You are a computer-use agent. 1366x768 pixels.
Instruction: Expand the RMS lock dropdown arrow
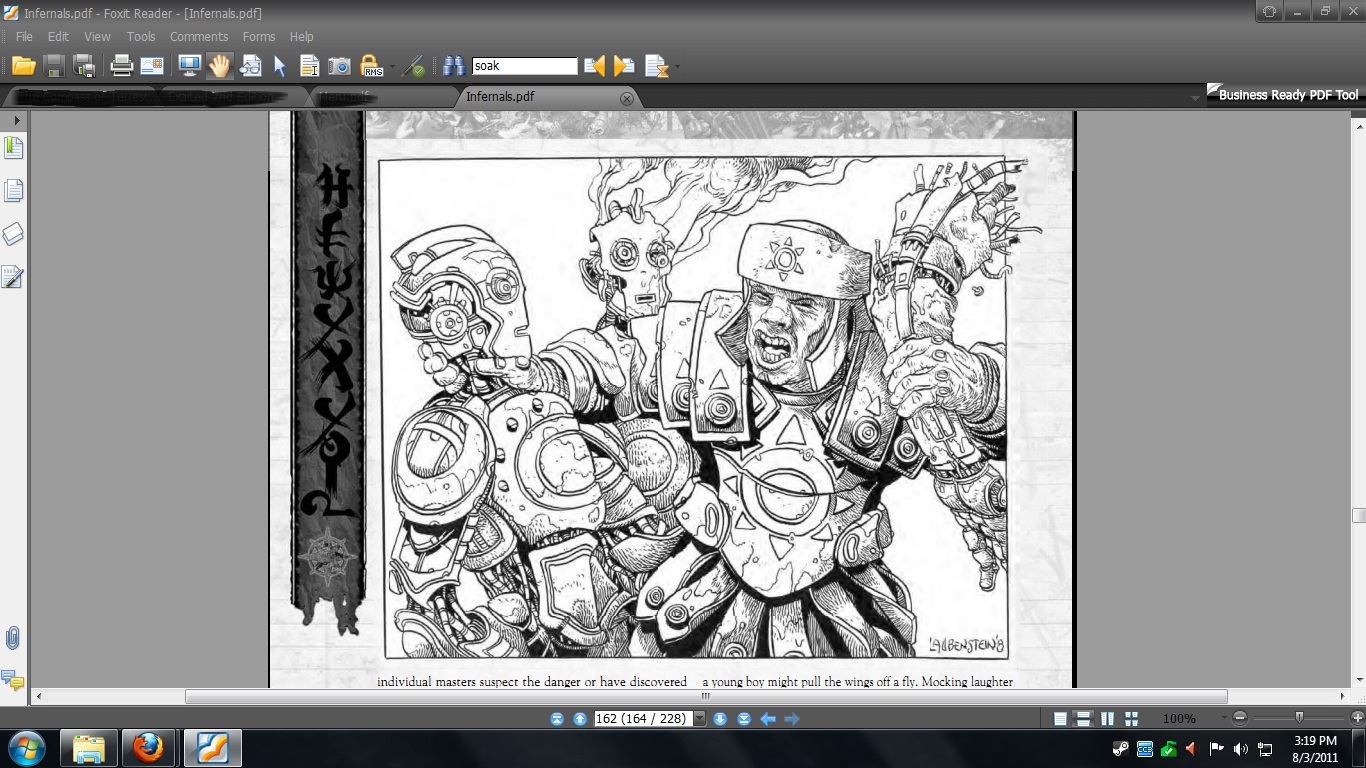pos(392,68)
